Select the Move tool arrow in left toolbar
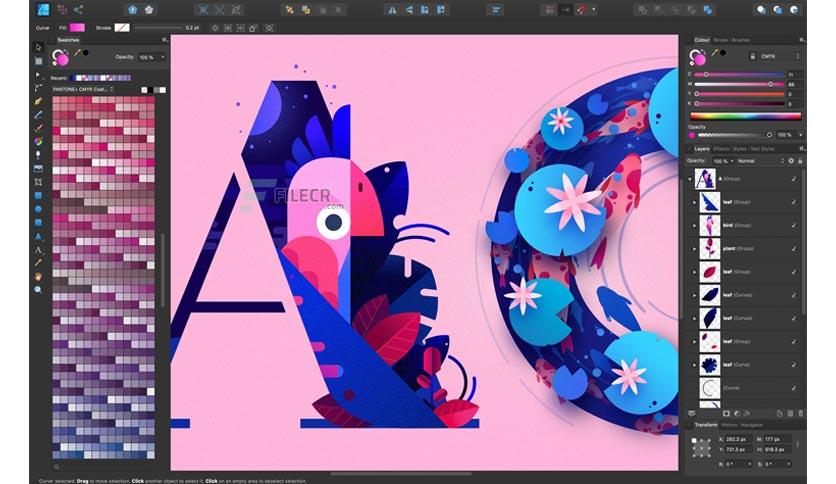The width and height of the screenshot is (836, 484). (38, 47)
